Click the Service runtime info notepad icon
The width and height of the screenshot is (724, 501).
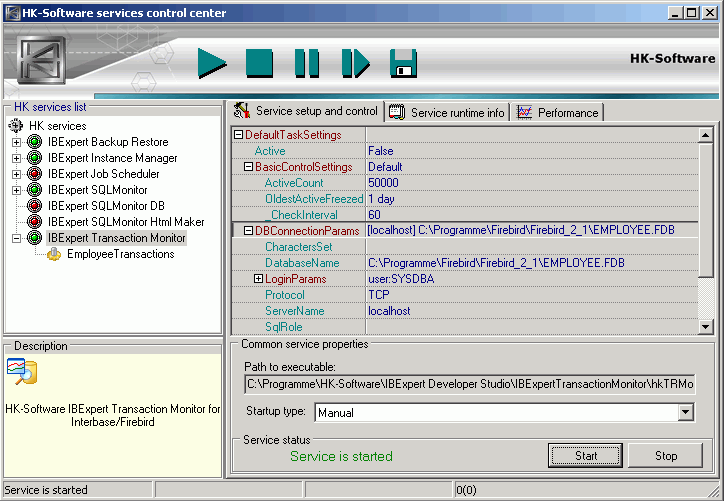[397, 112]
